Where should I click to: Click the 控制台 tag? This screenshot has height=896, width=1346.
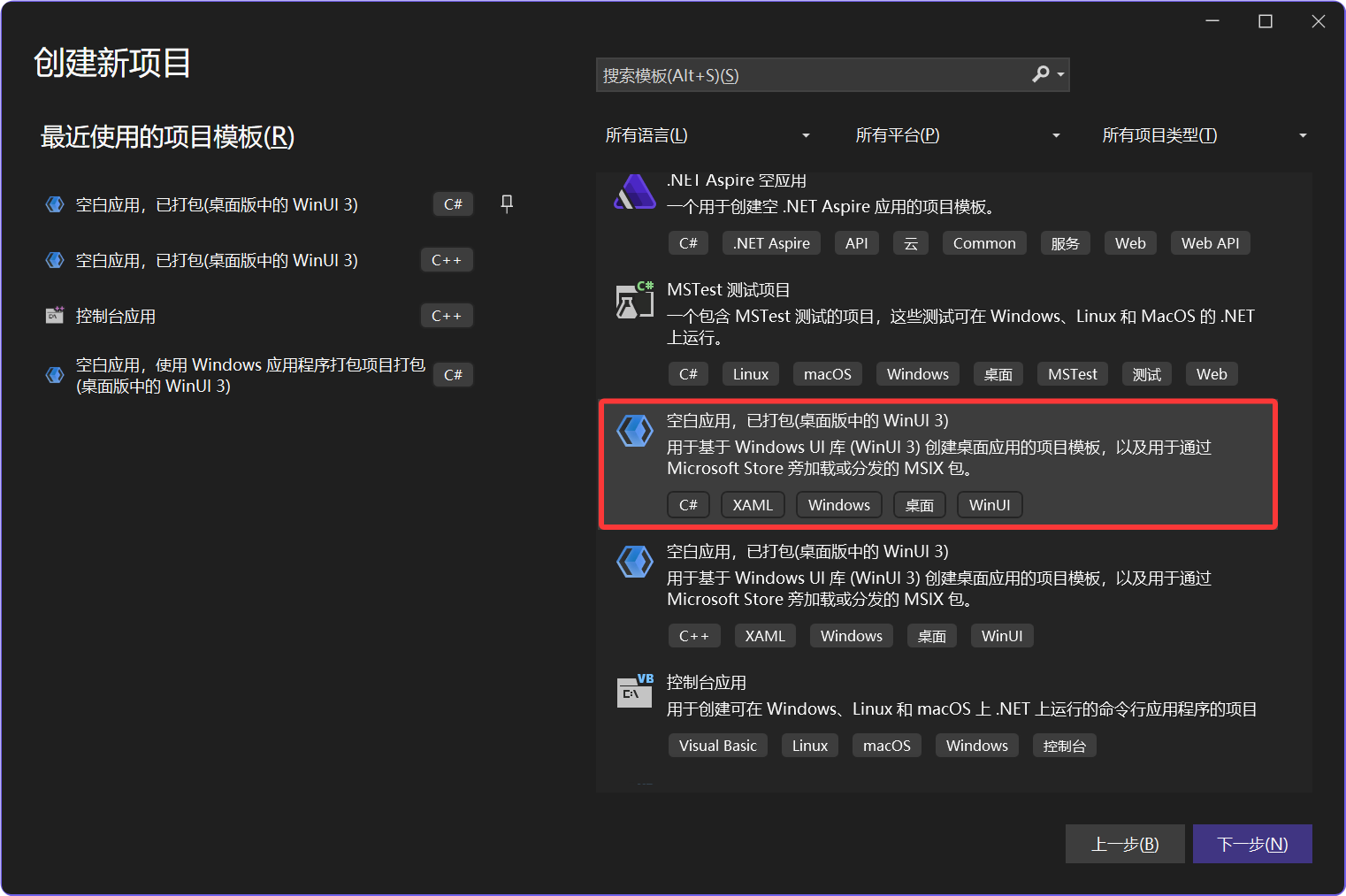tap(1064, 746)
